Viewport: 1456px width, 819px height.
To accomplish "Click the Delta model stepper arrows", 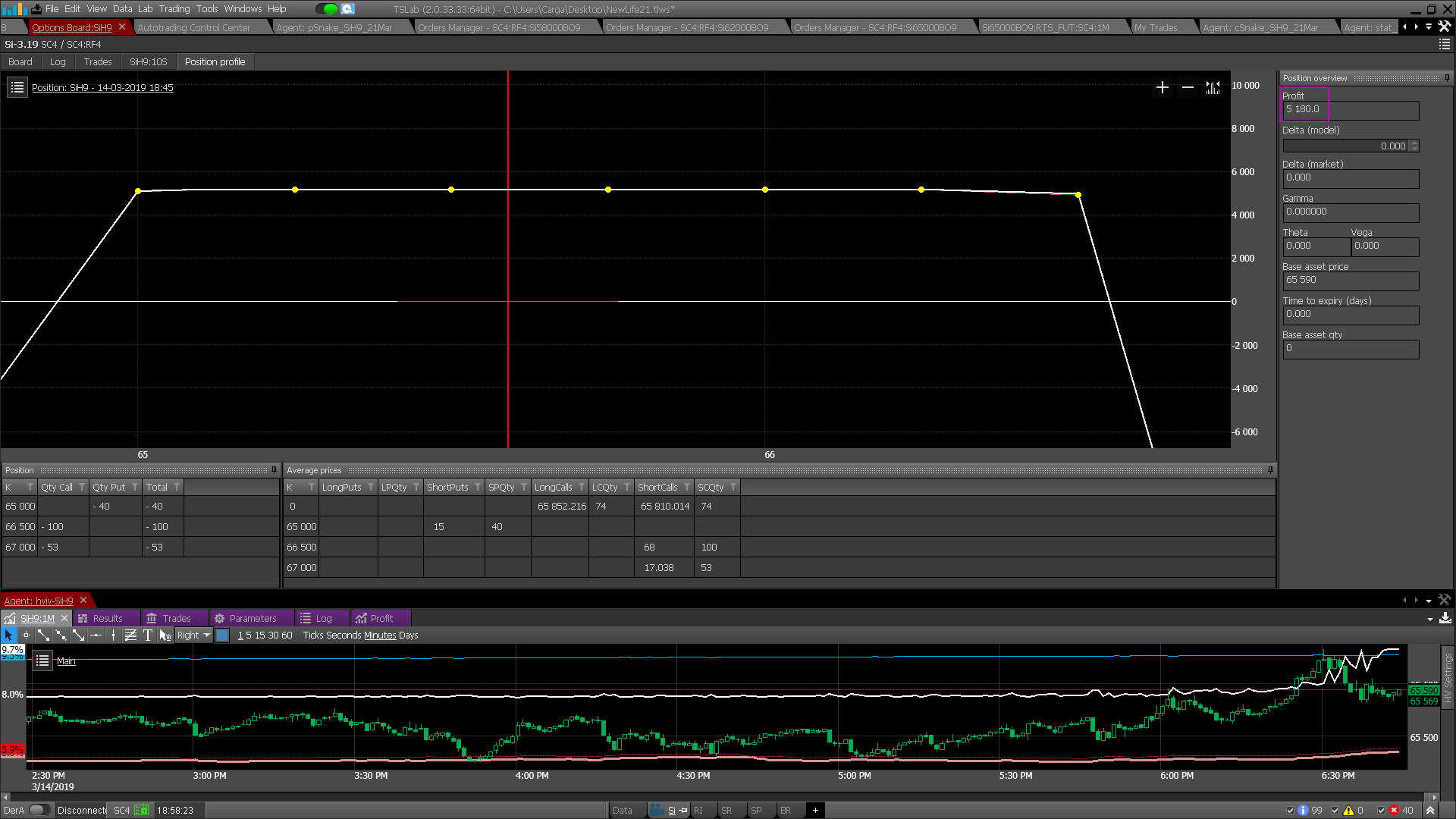I will (1414, 146).
